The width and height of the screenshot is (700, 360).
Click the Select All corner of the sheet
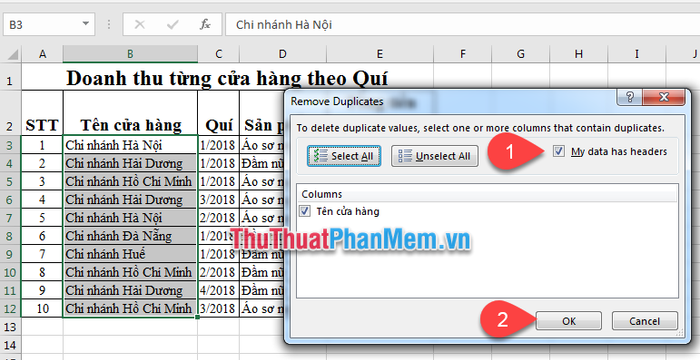click(x=11, y=54)
